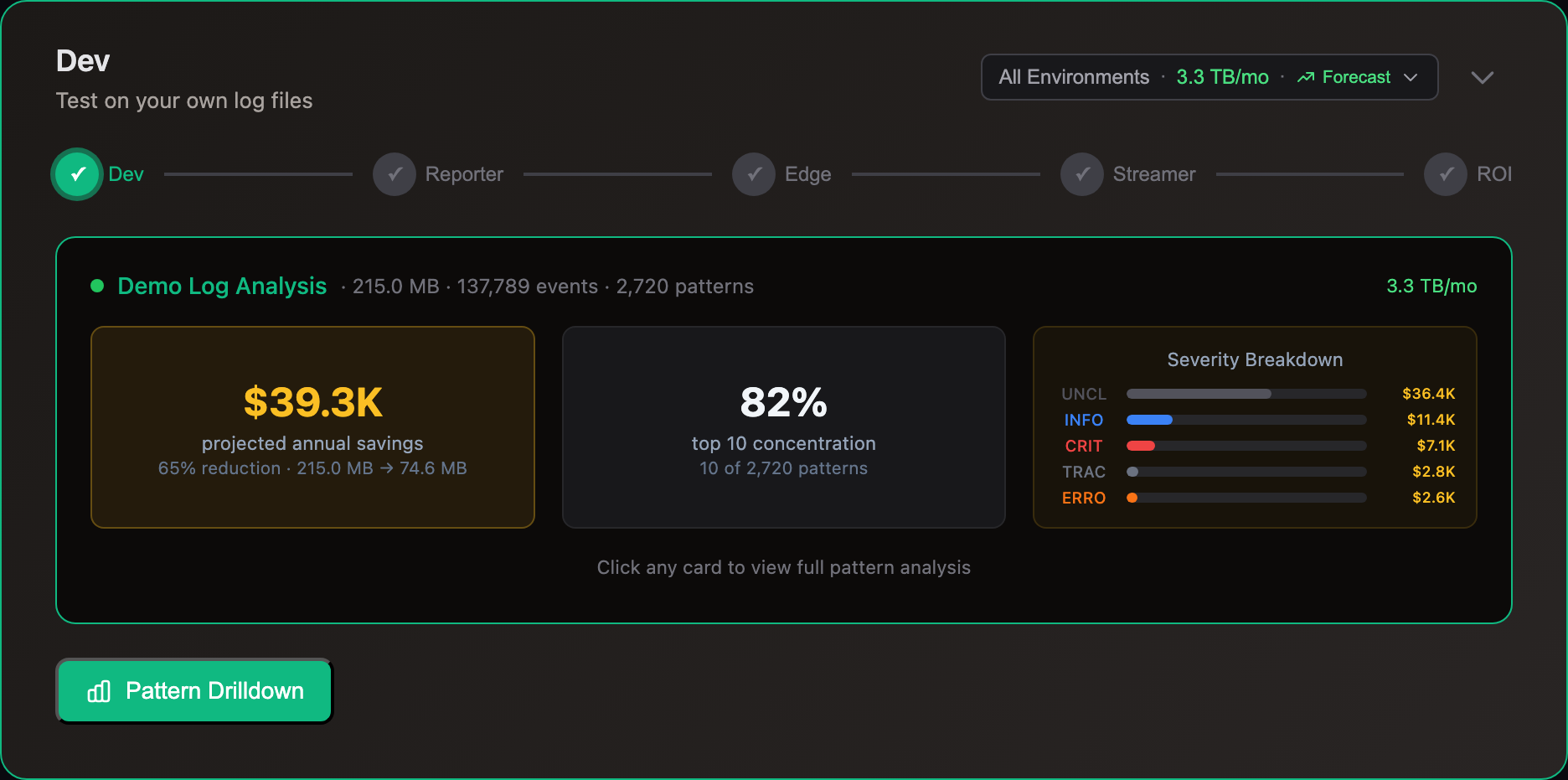Click the ROI step checkmark circle
1568x780 pixels.
coord(1446,174)
